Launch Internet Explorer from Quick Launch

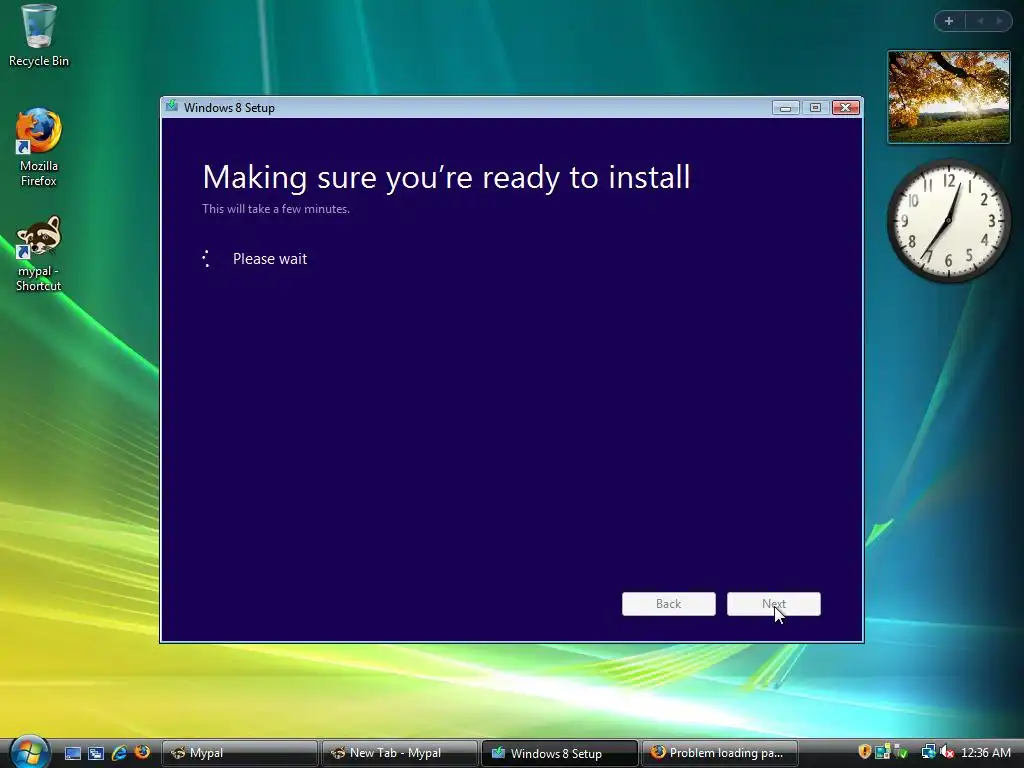click(x=119, y=753)
